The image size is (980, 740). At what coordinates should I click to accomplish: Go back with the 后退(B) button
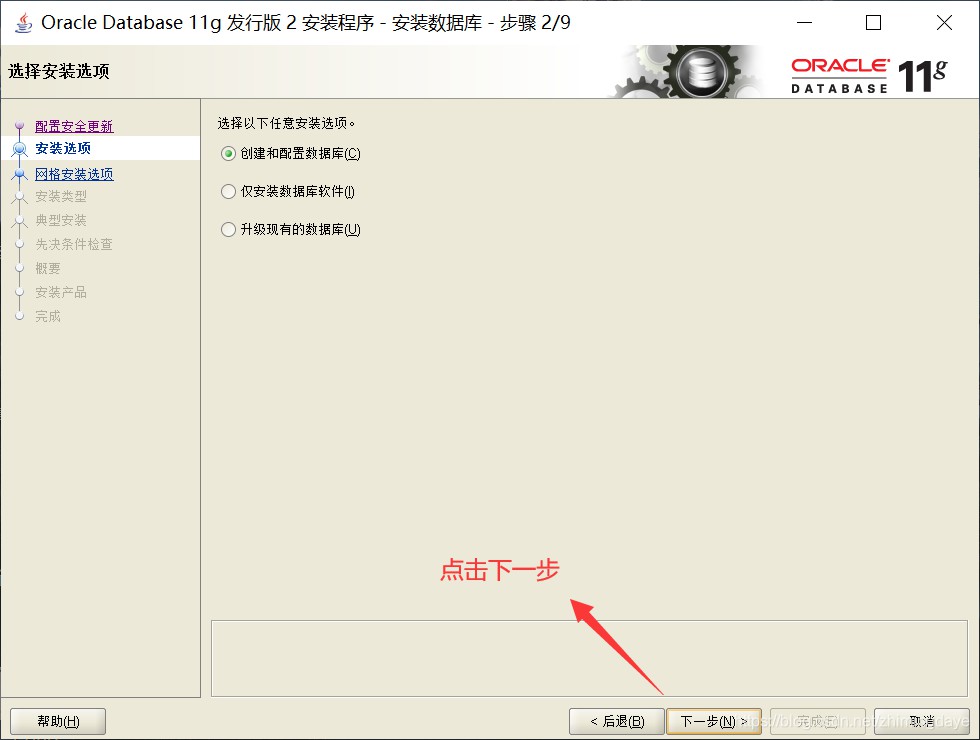[615, 721]
